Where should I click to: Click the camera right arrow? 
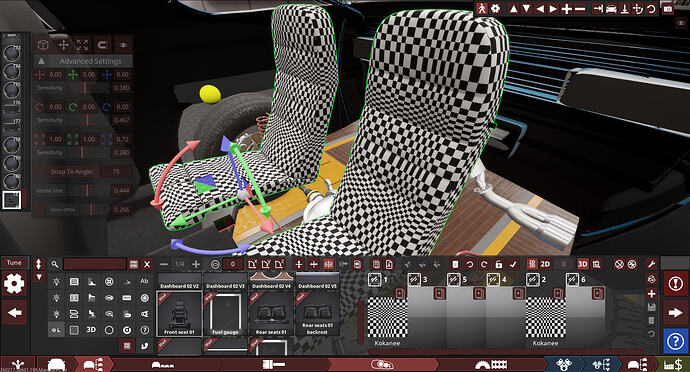[x=553, y=9]
